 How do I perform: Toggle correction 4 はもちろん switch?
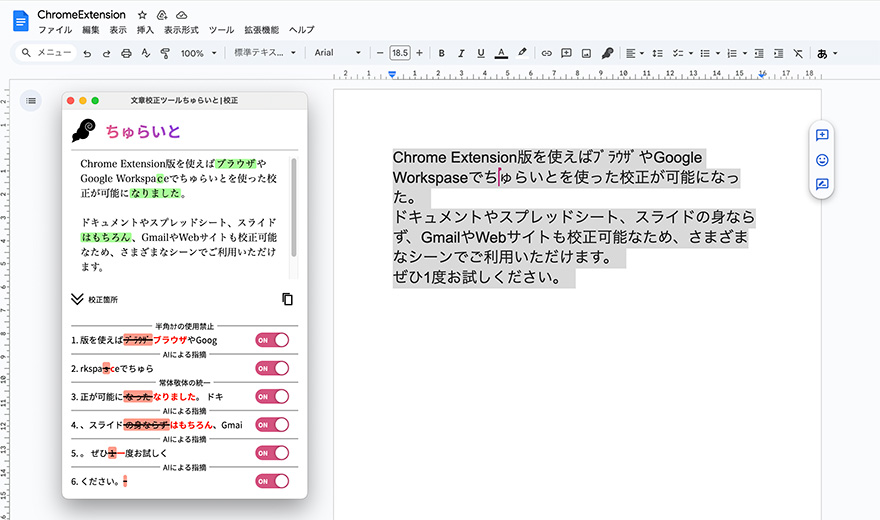(272, 425)
